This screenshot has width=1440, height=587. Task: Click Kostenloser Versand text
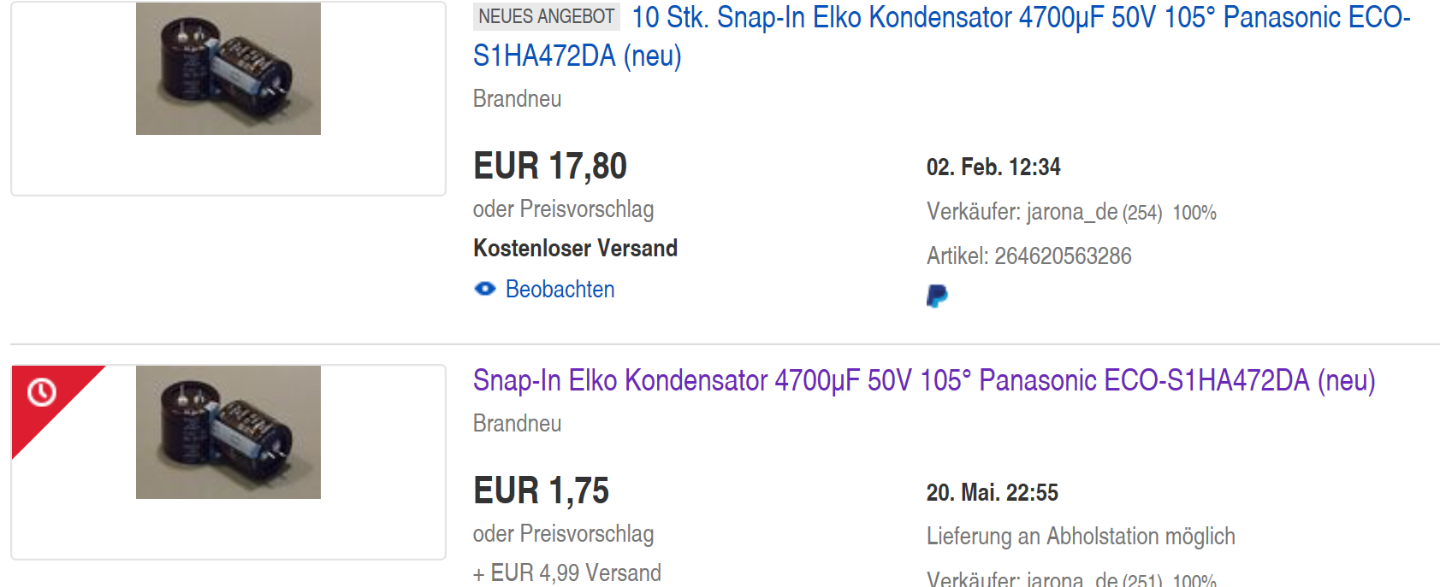575,248
